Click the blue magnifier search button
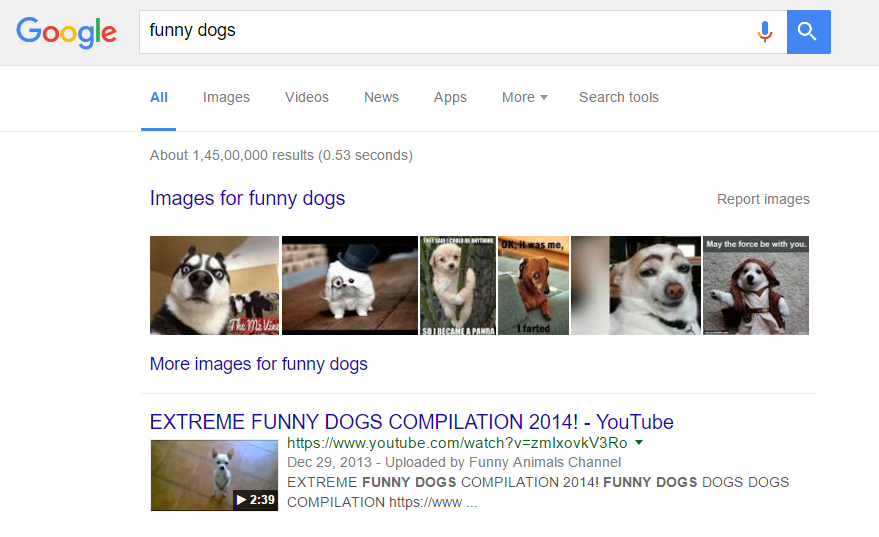879x537 pixels. point(808,32)
